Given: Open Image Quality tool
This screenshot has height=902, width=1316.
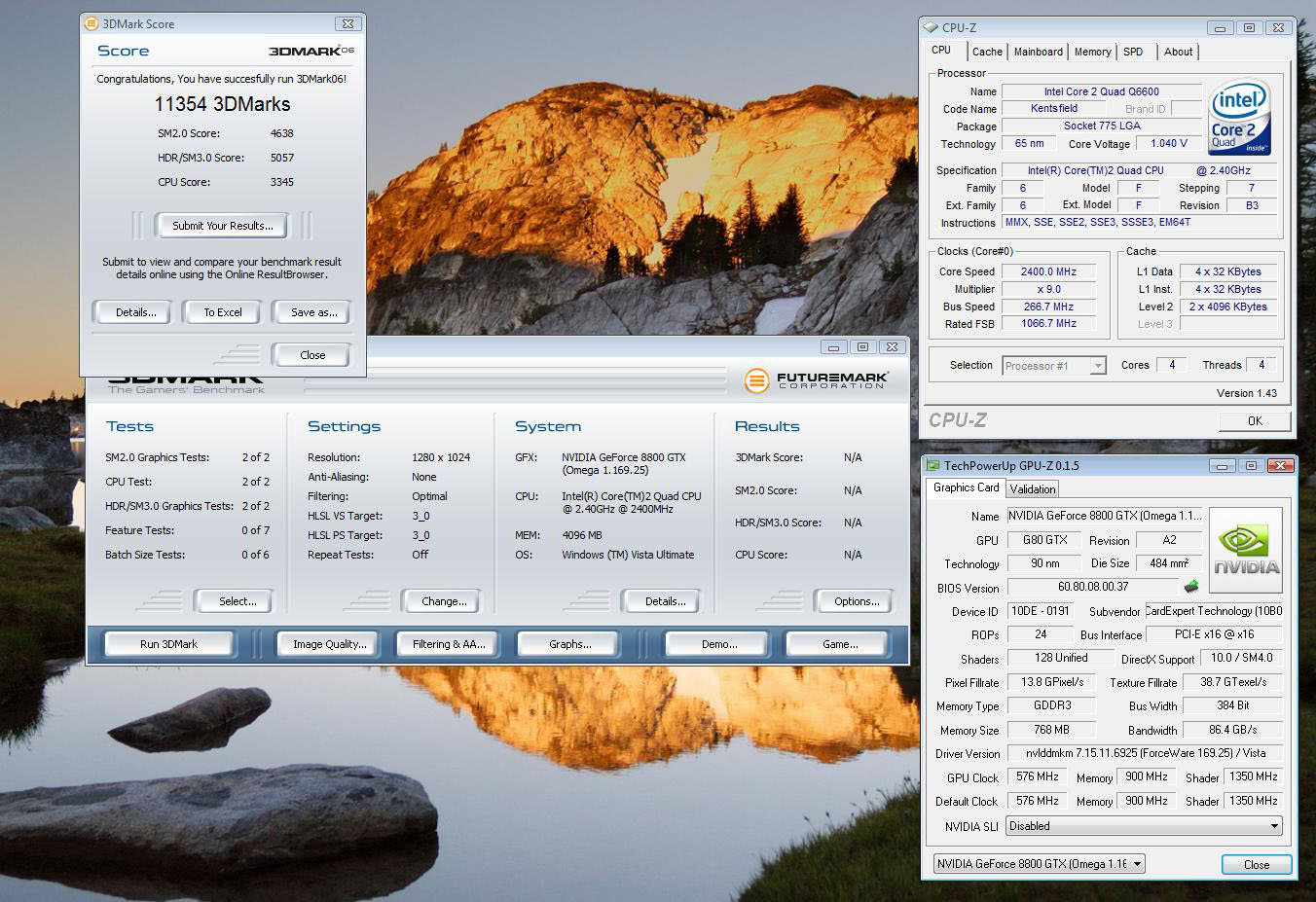Looking at the screenshot, I should pos(329,644).
